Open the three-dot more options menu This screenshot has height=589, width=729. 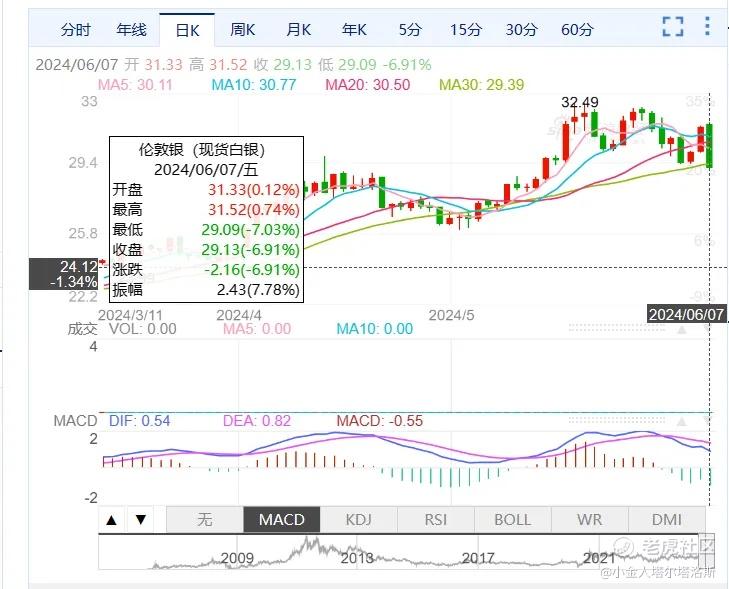(x=707, y=26)
